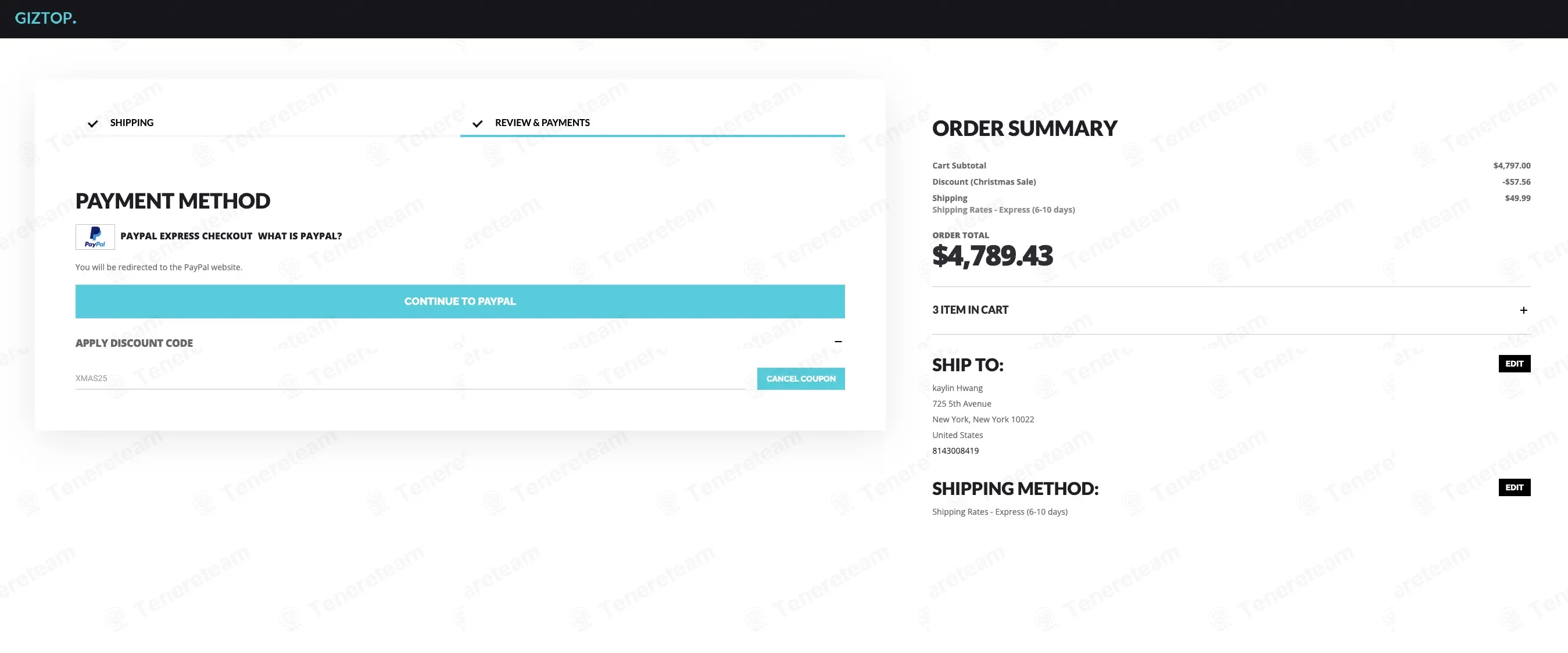Open the Shipping step tab
Screen dimensions: 1568x653
(131, 123)
